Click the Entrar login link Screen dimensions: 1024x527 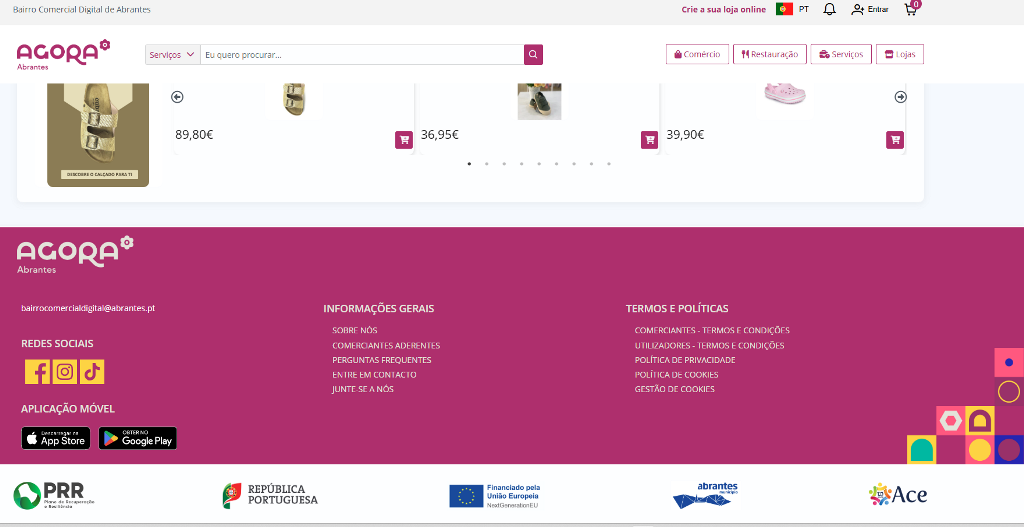(x=870, y=9)
